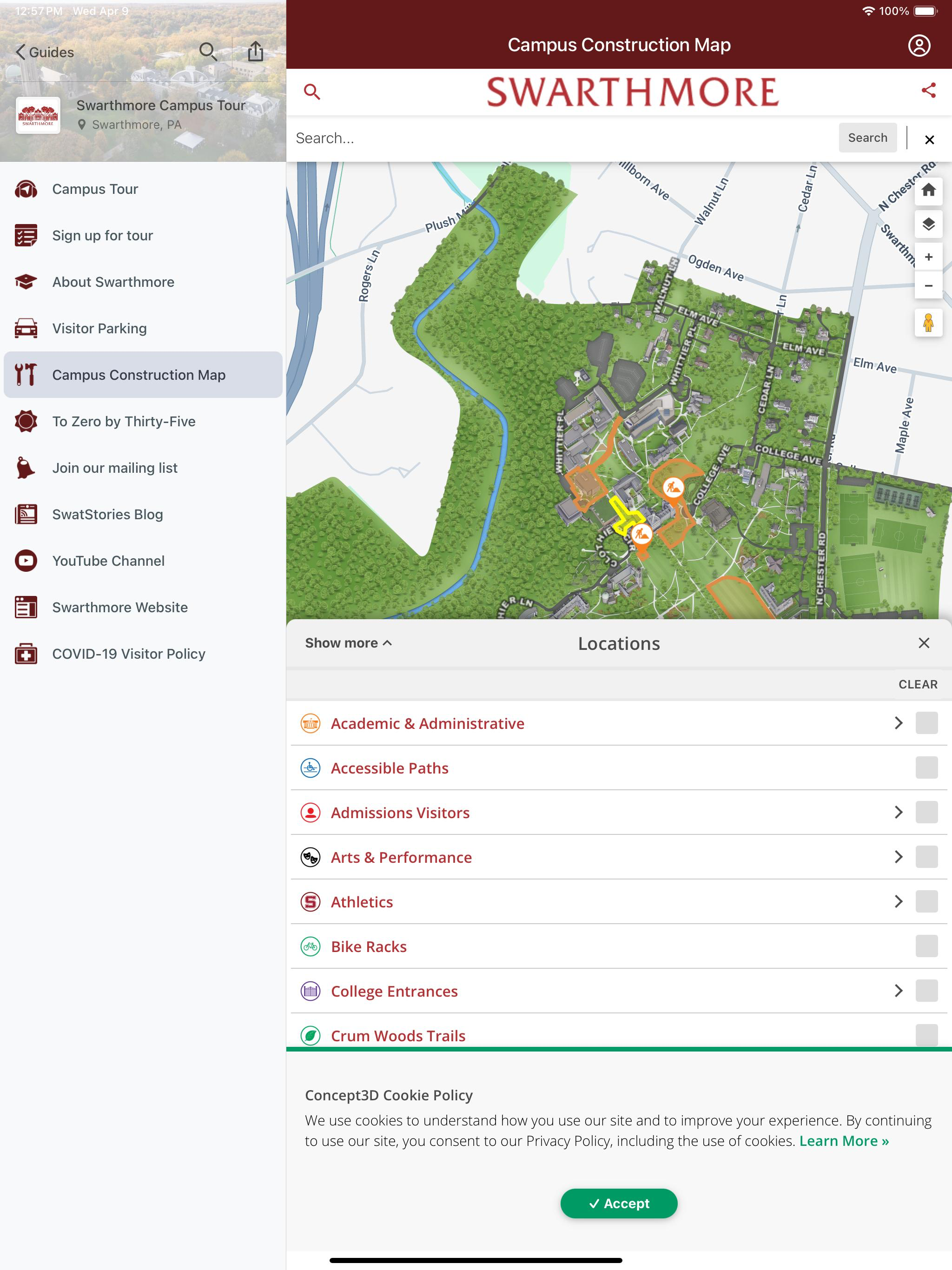Tap the search magnifier in the guide header

pos(208,52)
